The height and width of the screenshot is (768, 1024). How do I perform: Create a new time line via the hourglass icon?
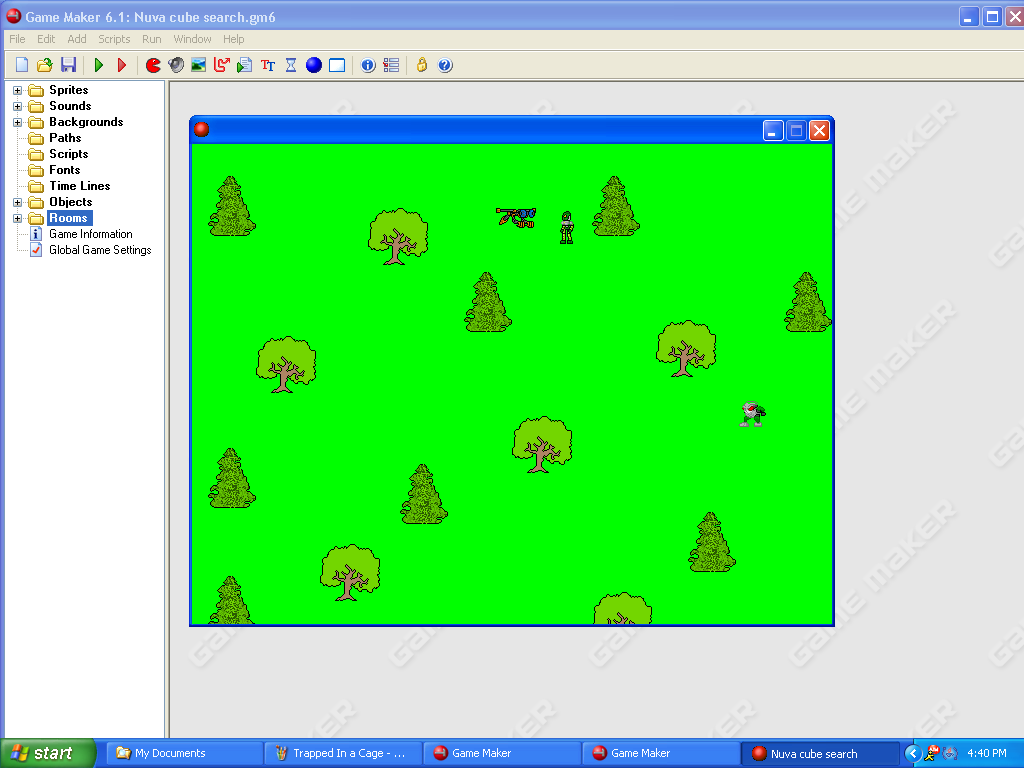(x=290, y=64)
